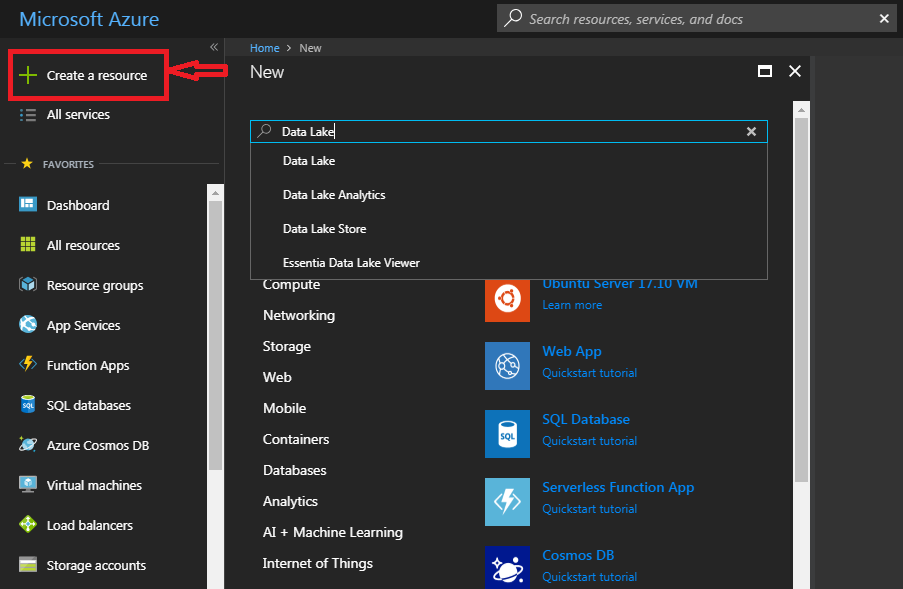Click the New blade scrollbar thumb
Screen dimensions: 903x589
(801, 299)
